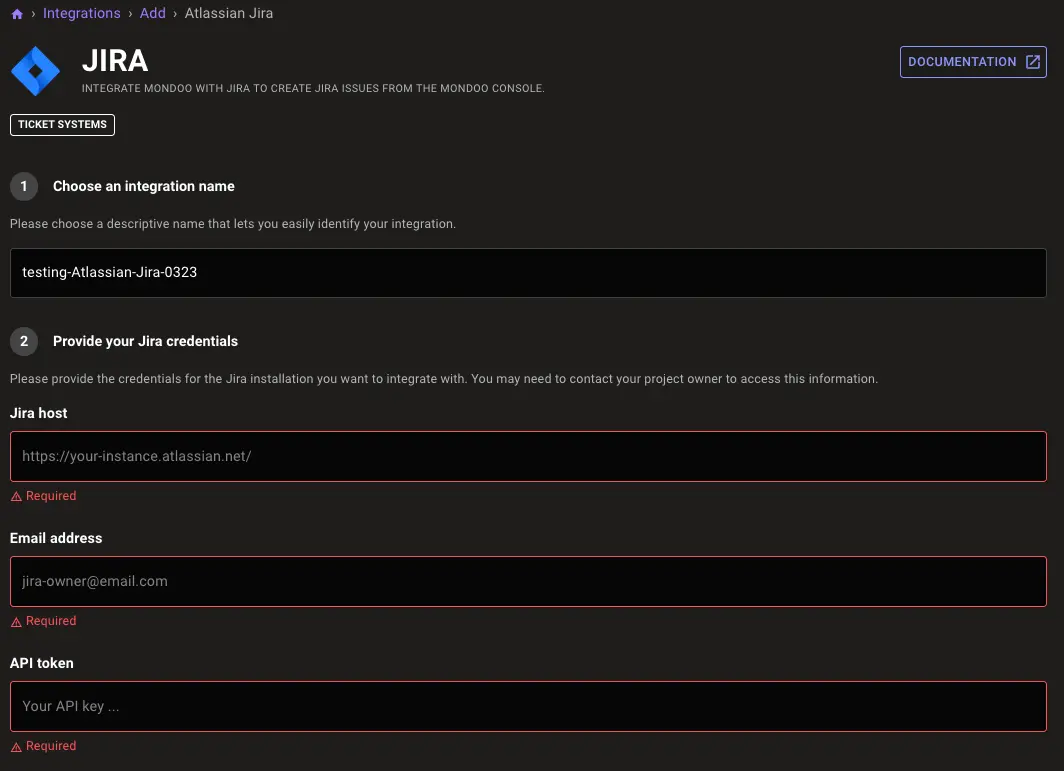Click the blue Jira diamond logo
1064x771 pixels.
tap(35, 71)
